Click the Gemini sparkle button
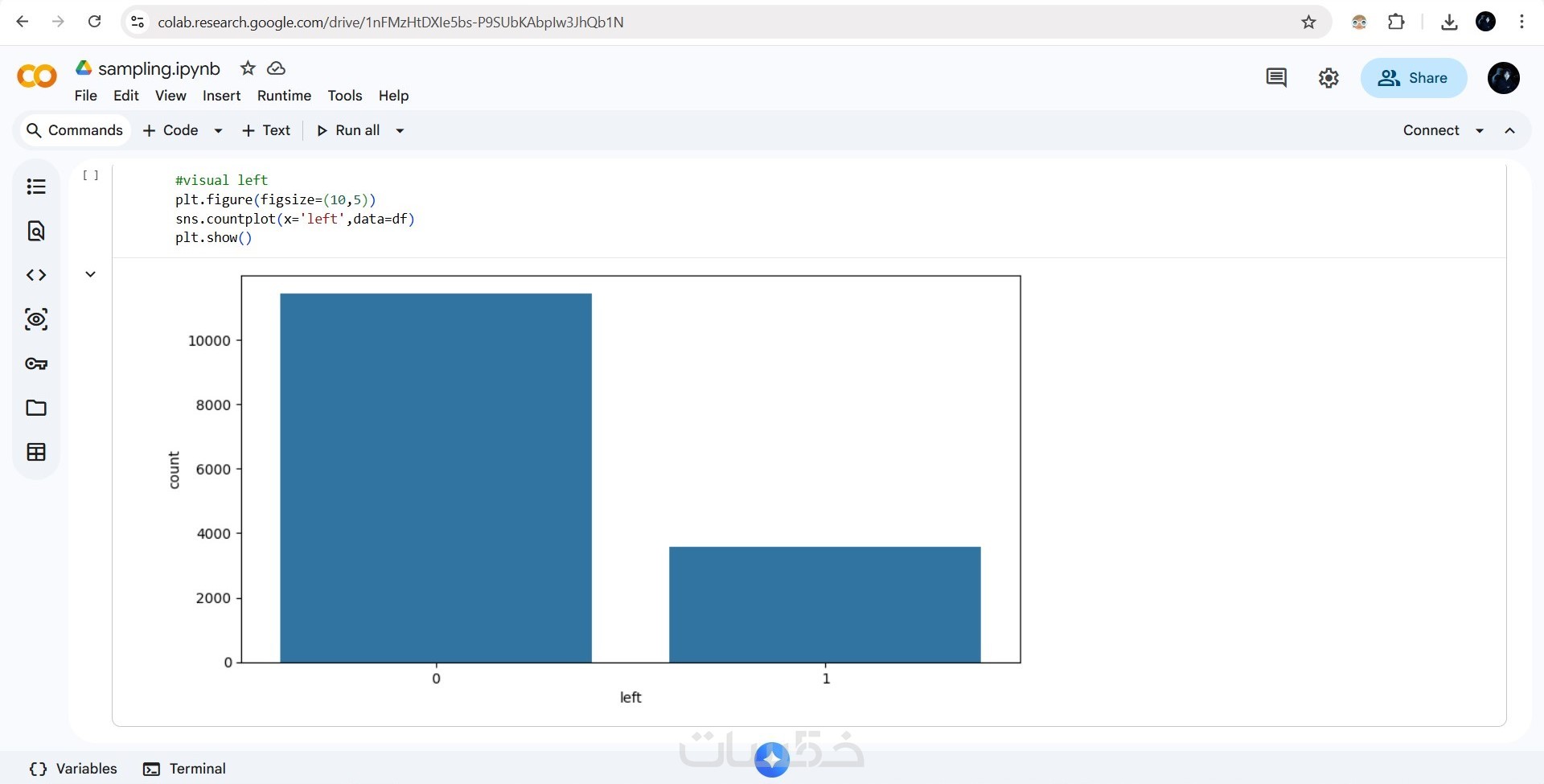 click(772, 759)
